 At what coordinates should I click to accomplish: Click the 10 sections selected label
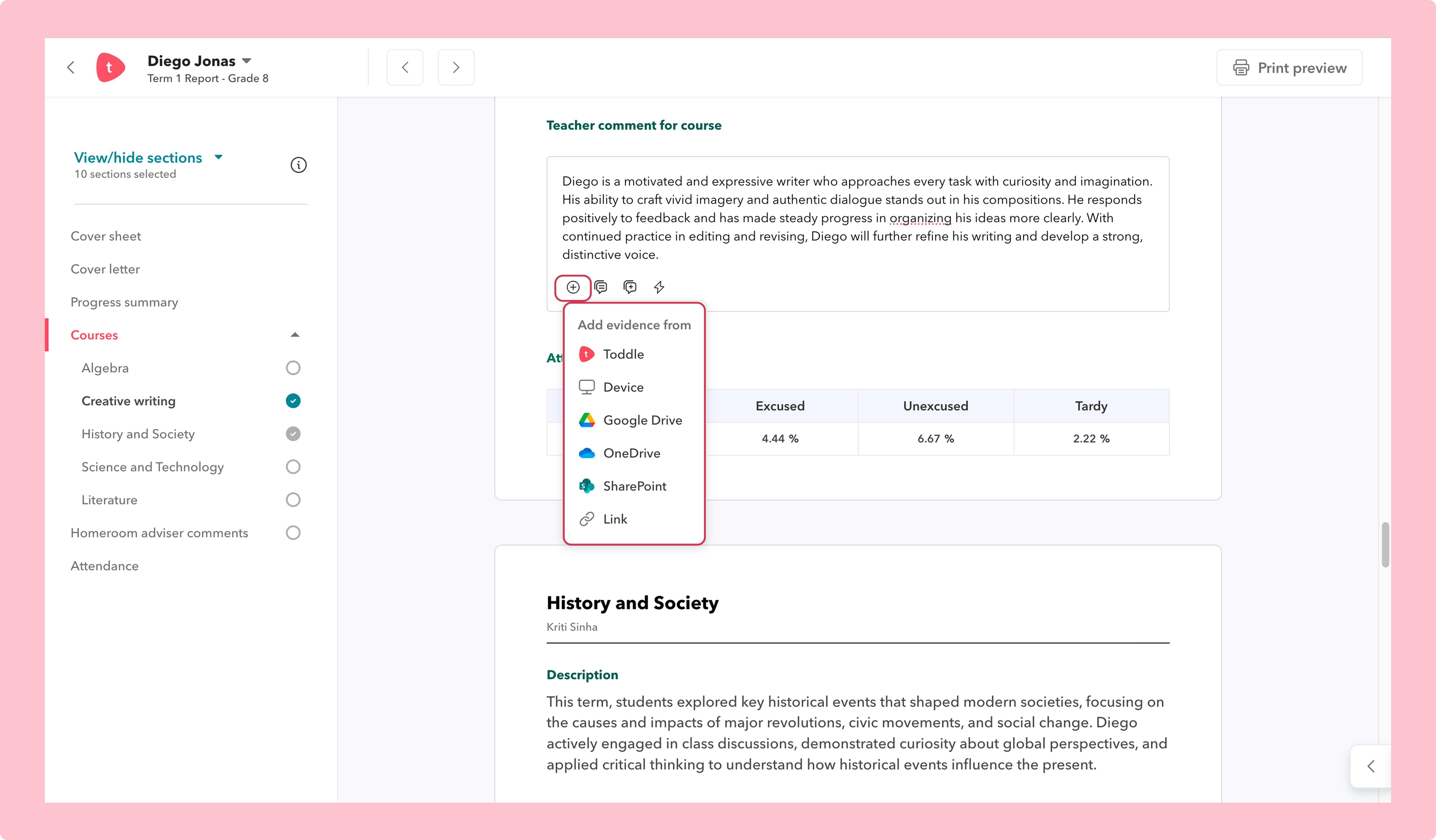tap(125, 174)
